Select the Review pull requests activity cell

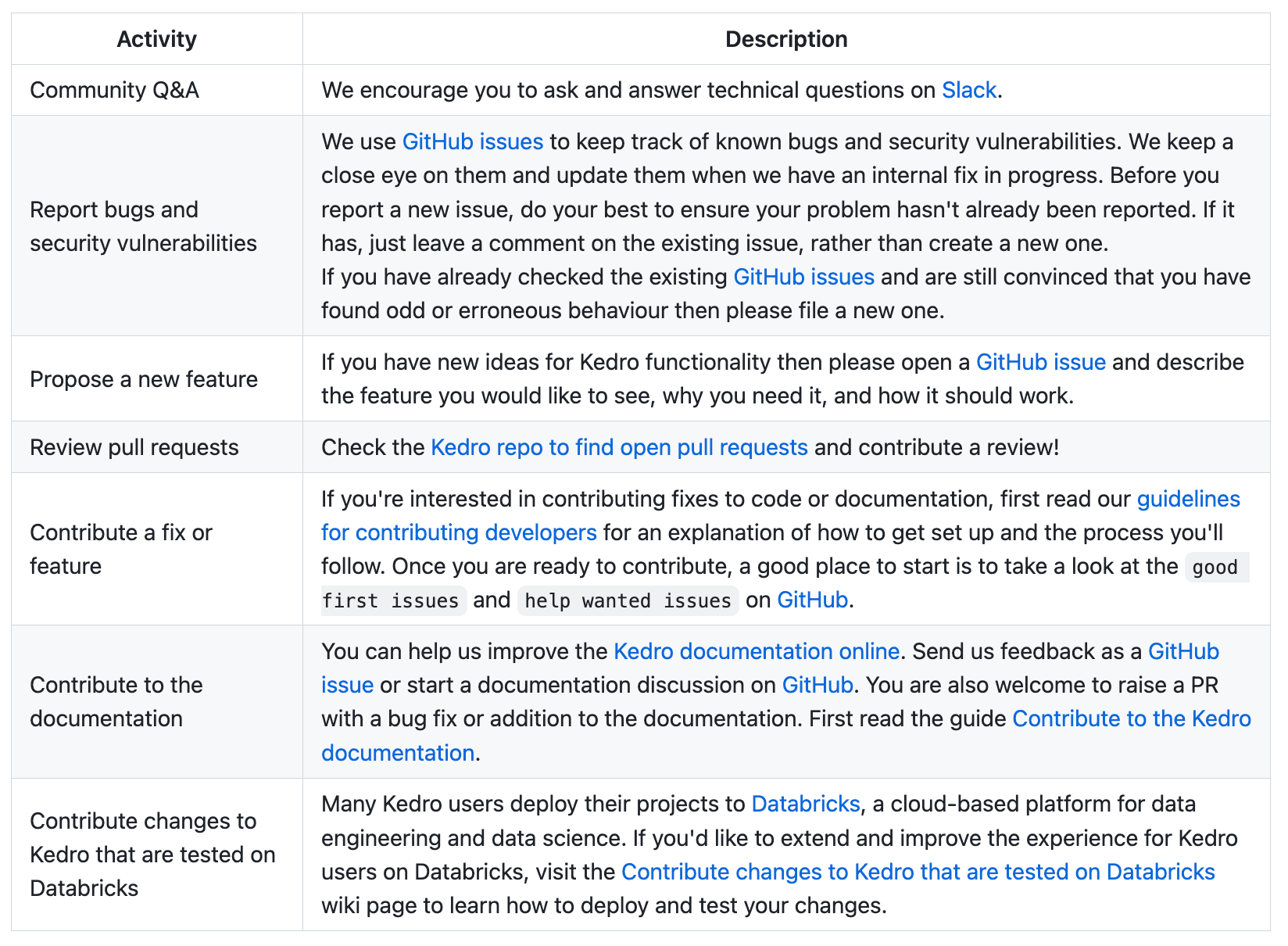coord(134,447)
